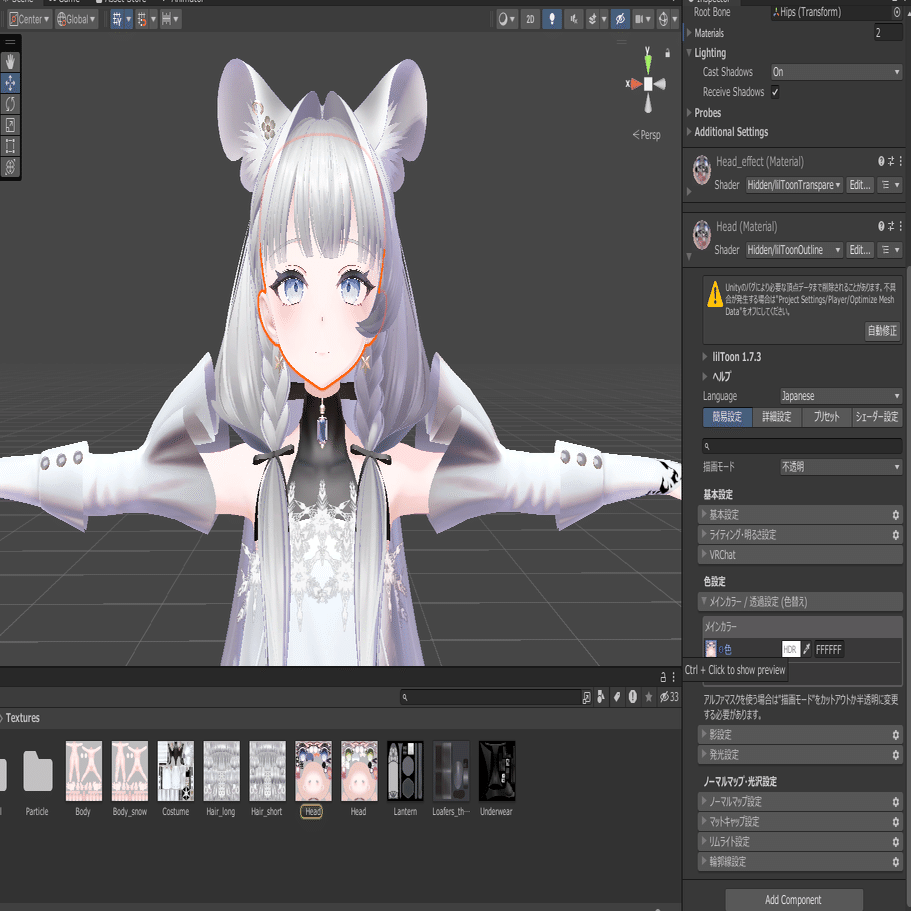The width and height of the screenshot is (911, 911).
Task: Click the Textures breadcrumb label
Action: 23,718
